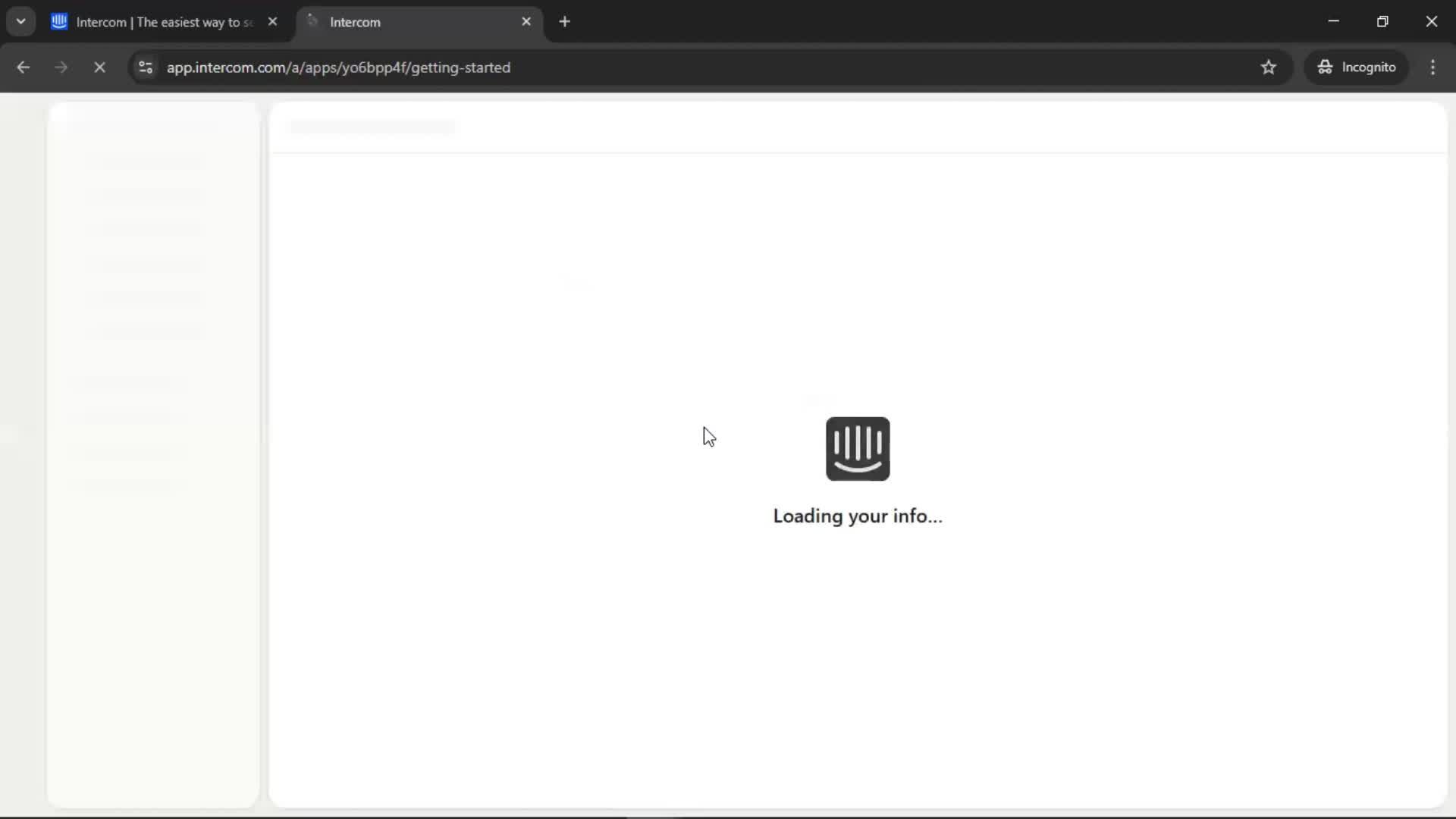Select the loading 'Intercom' tab
Image resolution: width=1456 pixels, height=819 pixels.
pyautogui.click(x=419, y=22)
